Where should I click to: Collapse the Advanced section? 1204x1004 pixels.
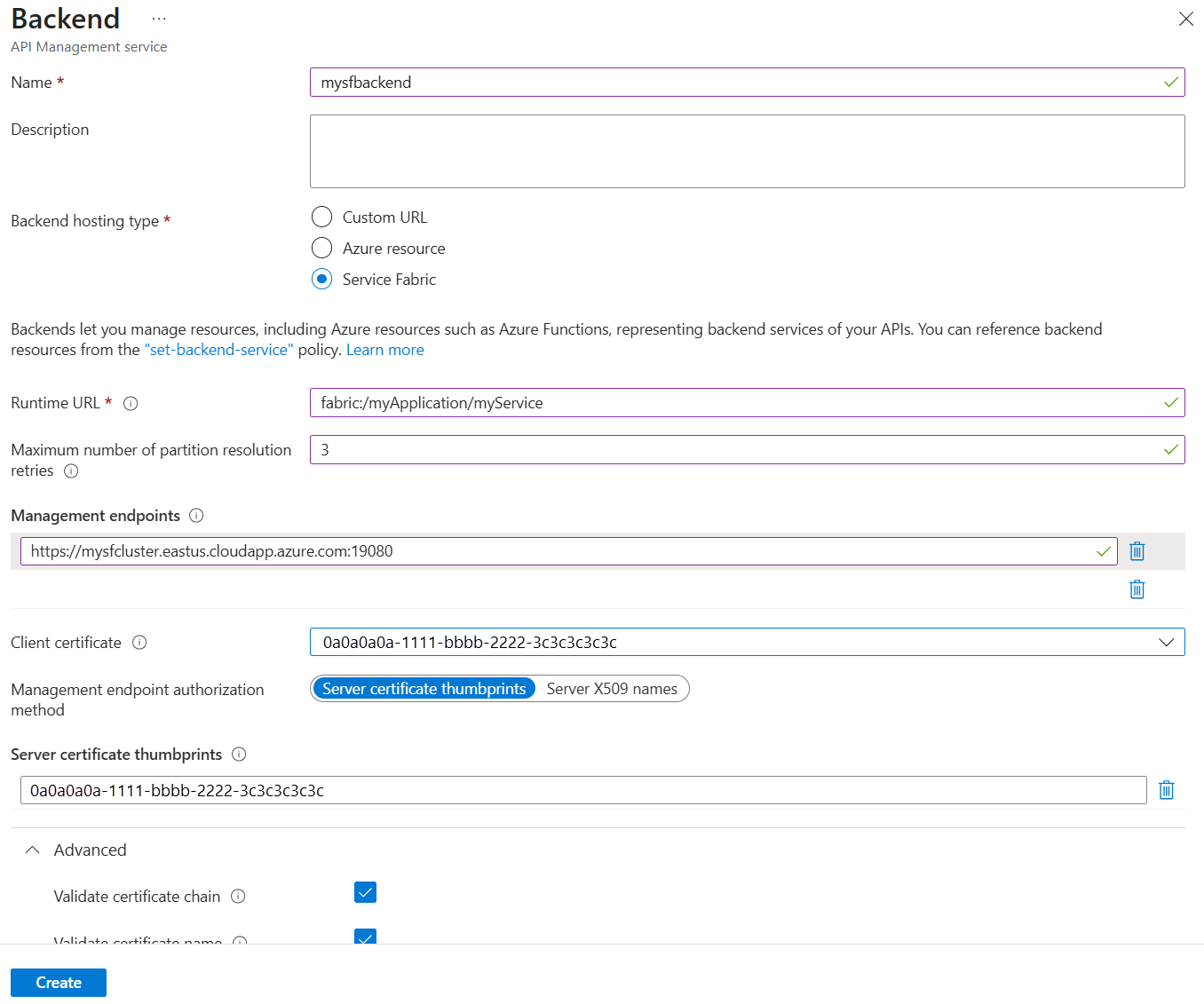32,850
